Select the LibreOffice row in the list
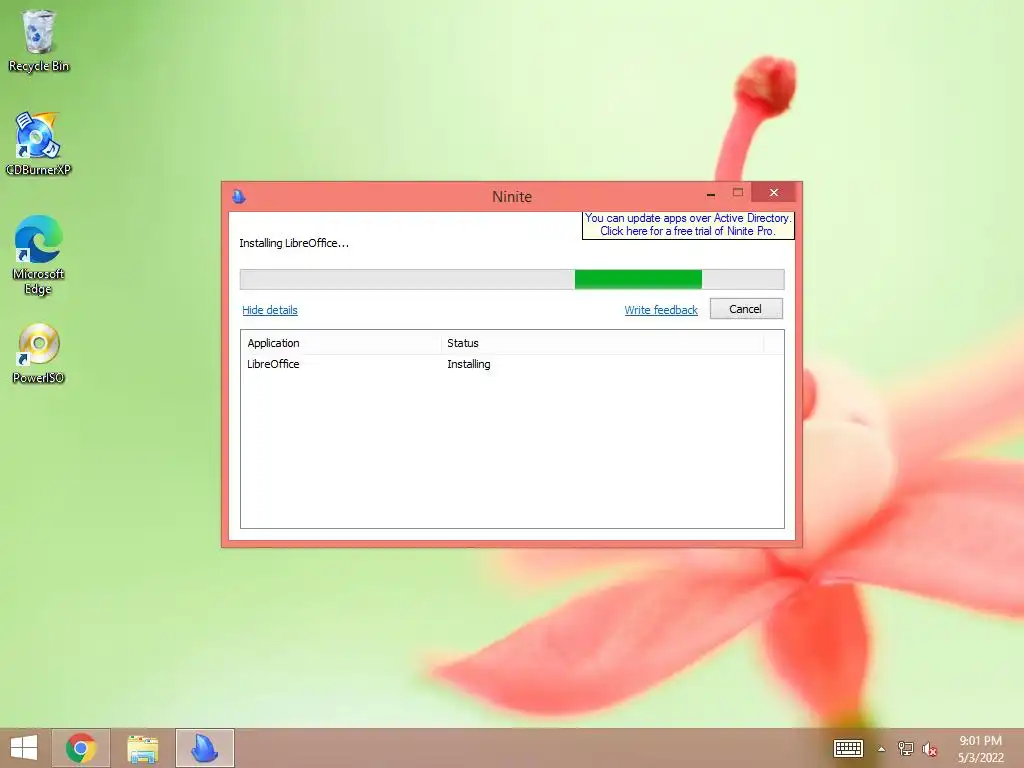 [x=512, y=364]
